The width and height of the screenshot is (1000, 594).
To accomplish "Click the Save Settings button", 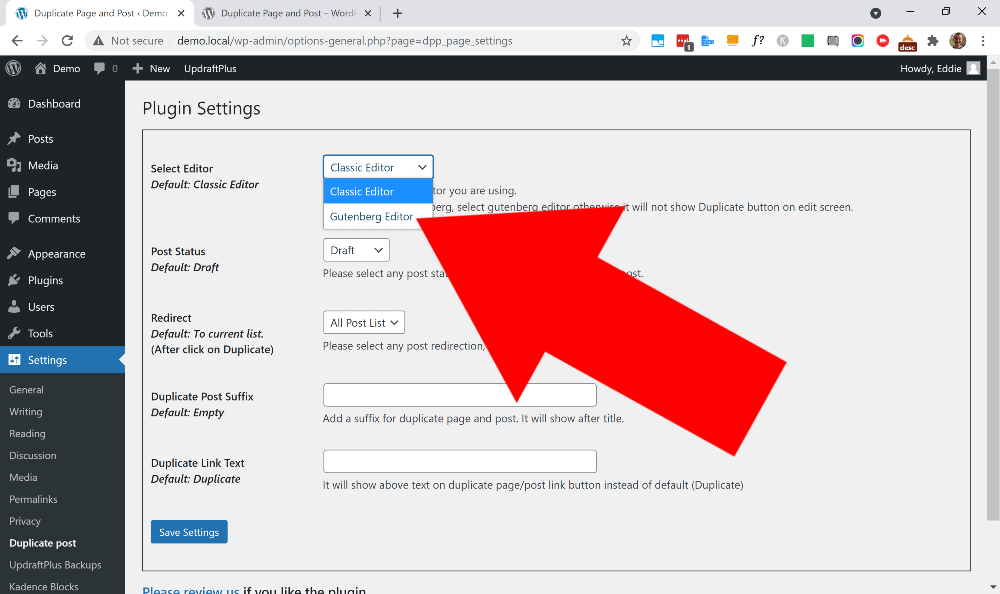I will [189, 532].
